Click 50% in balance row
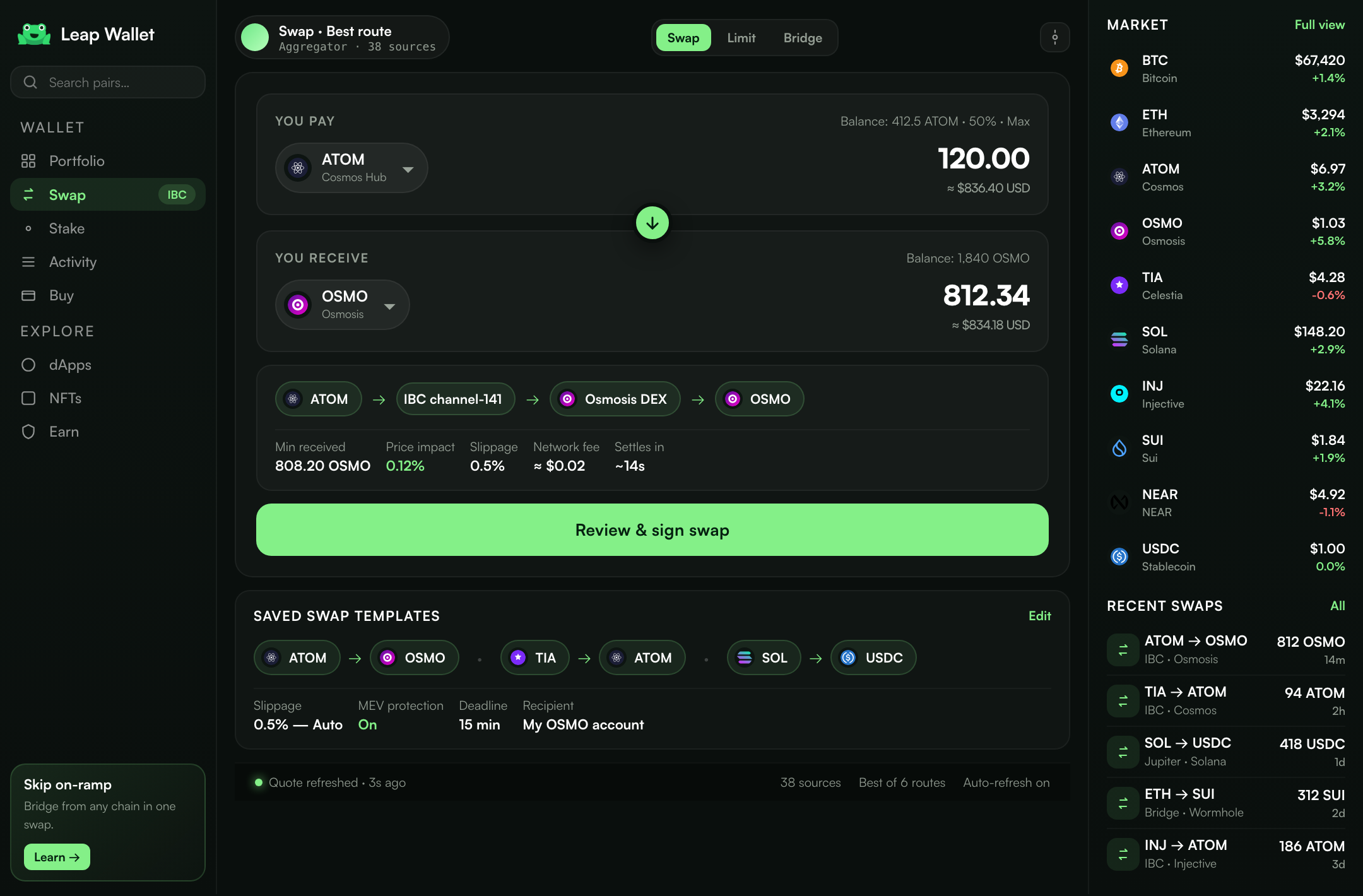This screenshot has height=896, width=1363. point(982,121)
